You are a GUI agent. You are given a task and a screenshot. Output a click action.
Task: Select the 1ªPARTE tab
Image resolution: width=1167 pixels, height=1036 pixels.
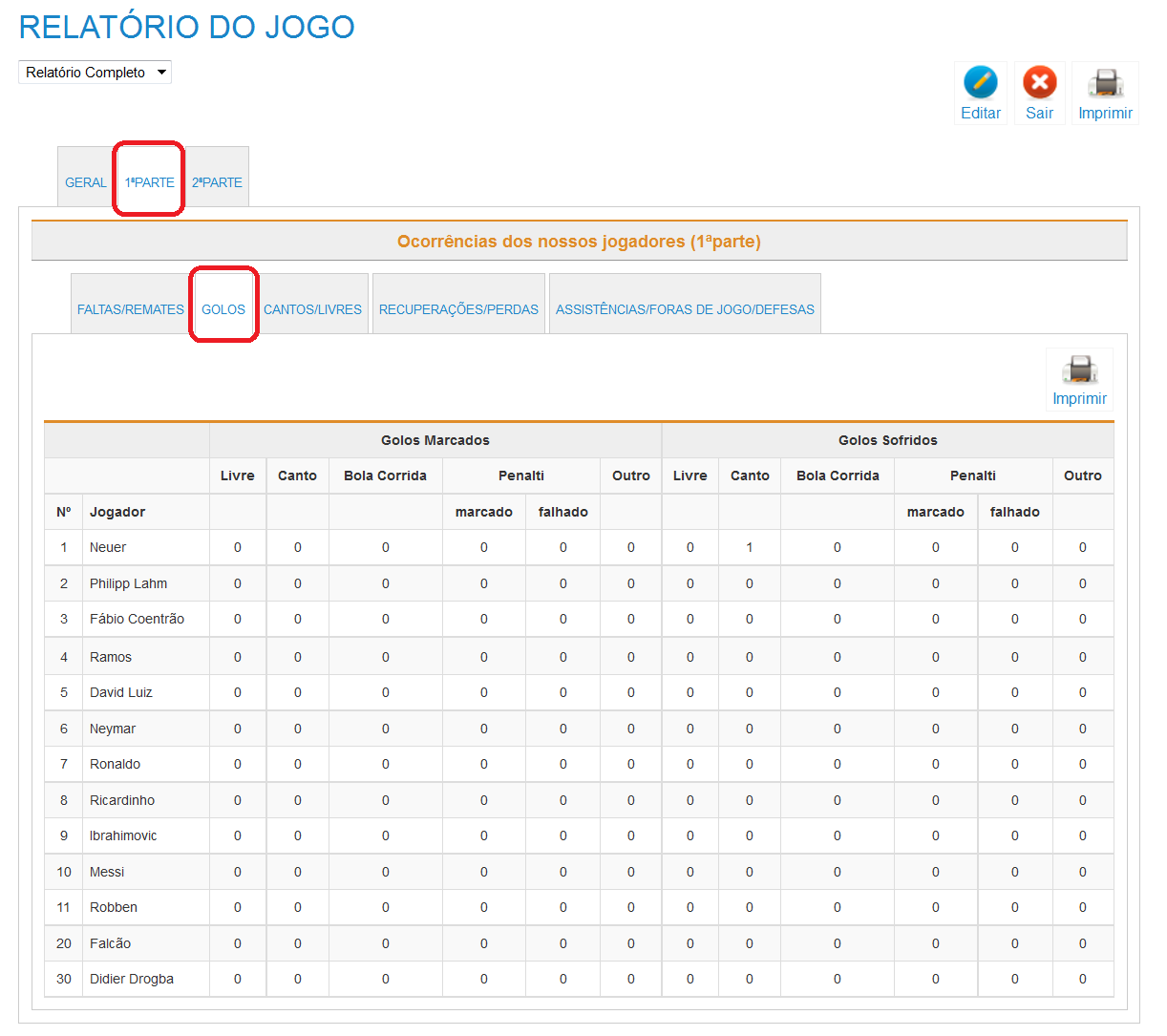pyautogui.click(x=150, y=182)
